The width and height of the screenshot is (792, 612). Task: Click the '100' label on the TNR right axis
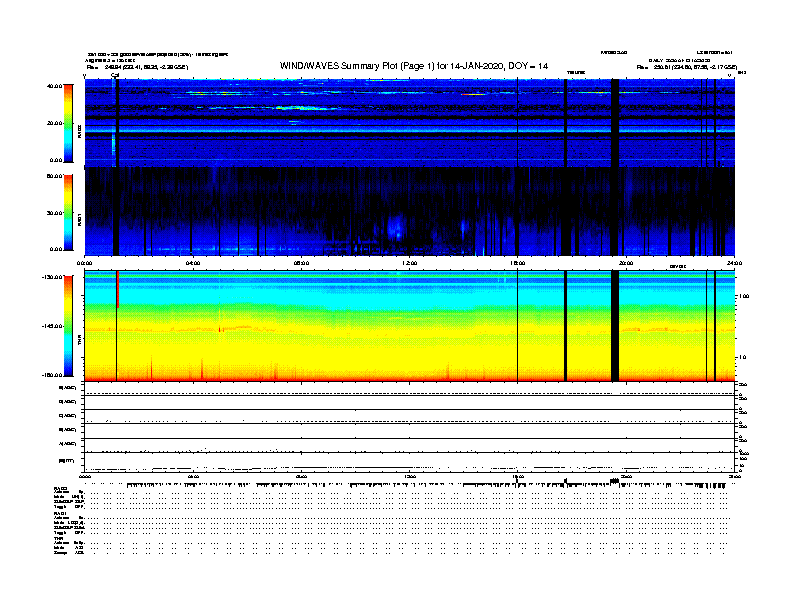coord(744,296)
